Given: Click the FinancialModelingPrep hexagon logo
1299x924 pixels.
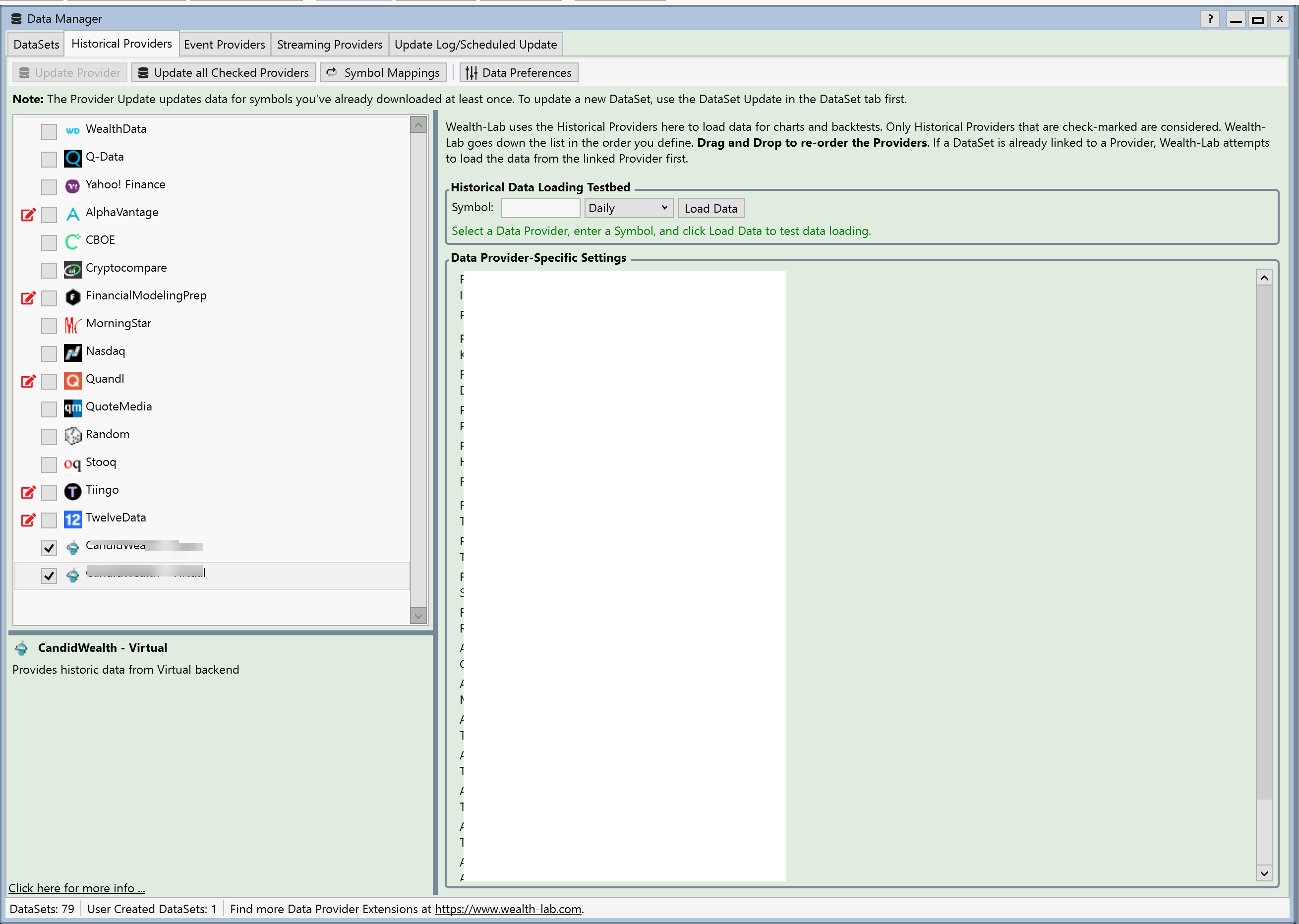Looking at the screenshot, I should [x=72, y=297].
